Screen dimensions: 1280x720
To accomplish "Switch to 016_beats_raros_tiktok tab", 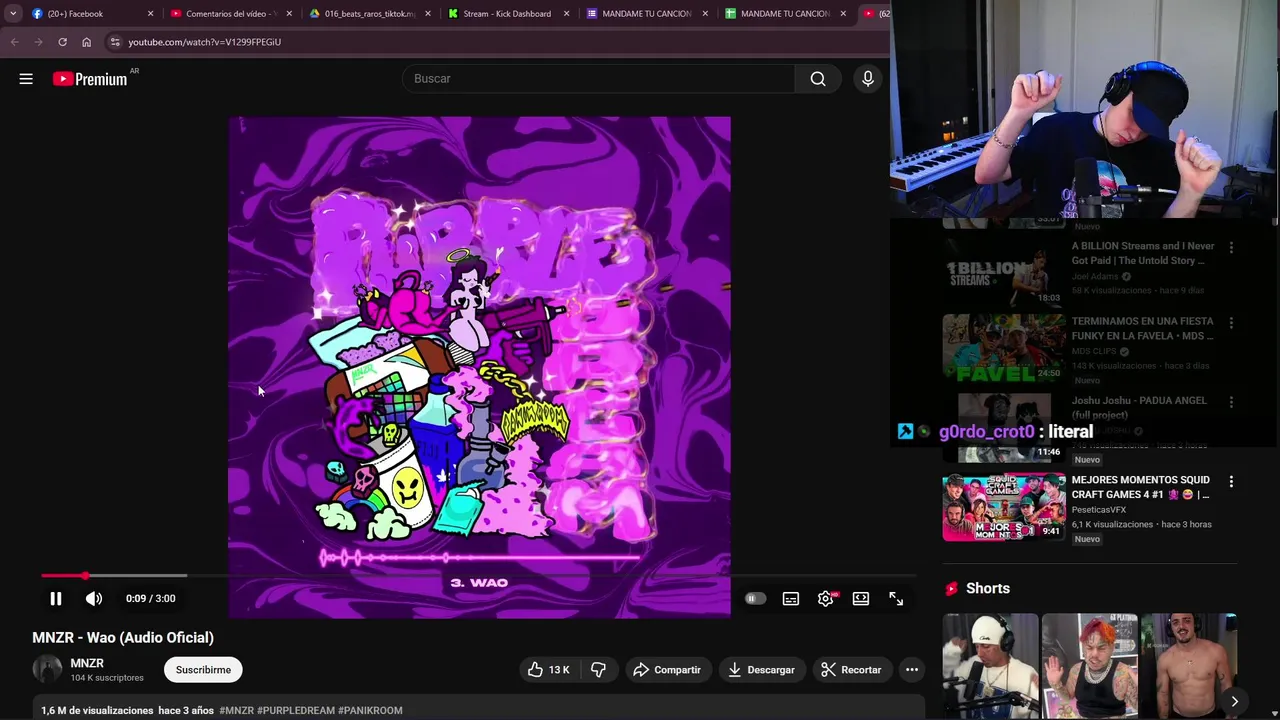I will (368, 14).
